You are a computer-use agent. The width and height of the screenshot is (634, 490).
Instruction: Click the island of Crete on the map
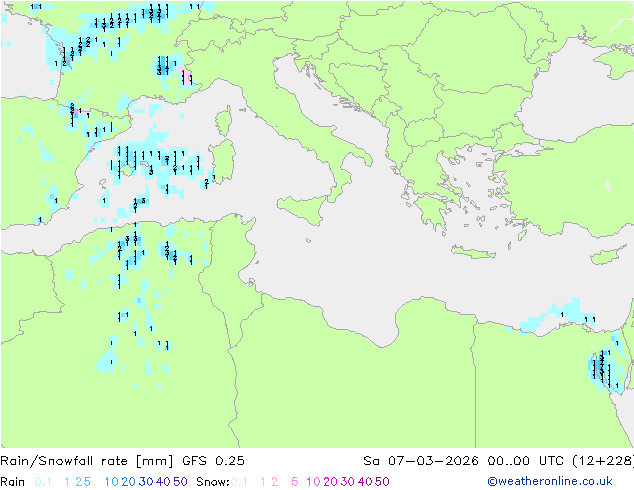474,251
